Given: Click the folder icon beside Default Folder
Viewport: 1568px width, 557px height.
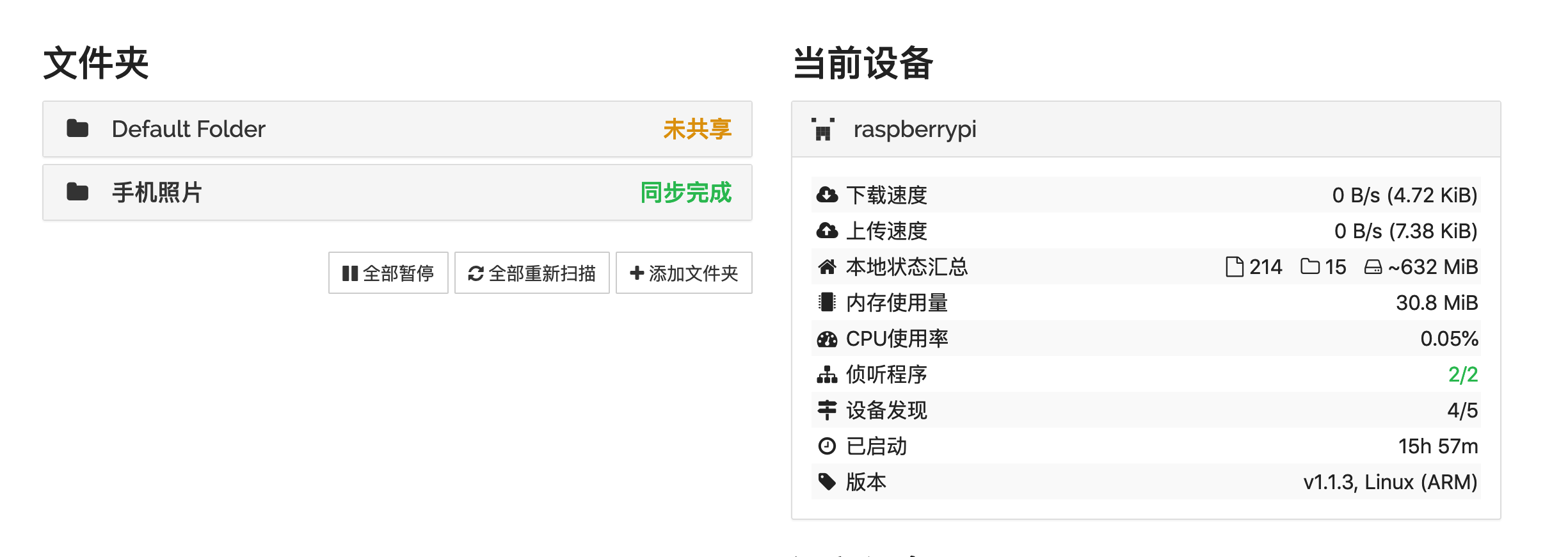Looking at the screenshot, I should [x=77, y=129].
